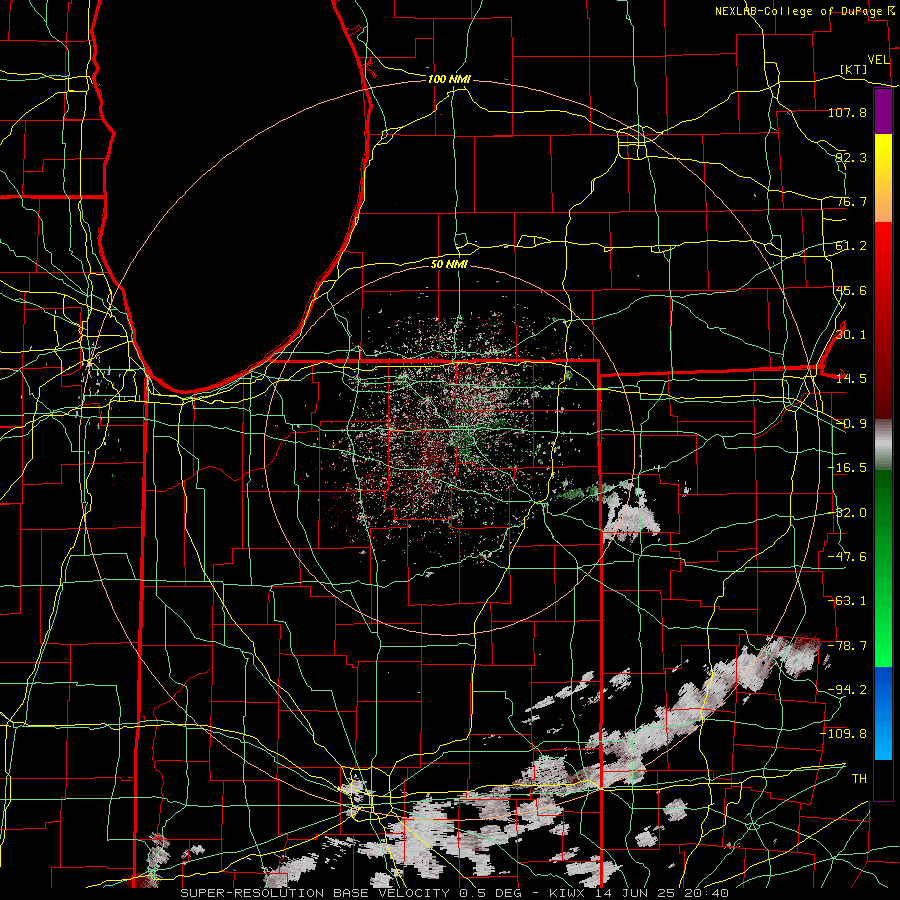Click the 30.1 velocity scale value
The height and width of the screenshot is (900, 900).
pos(851,335)
